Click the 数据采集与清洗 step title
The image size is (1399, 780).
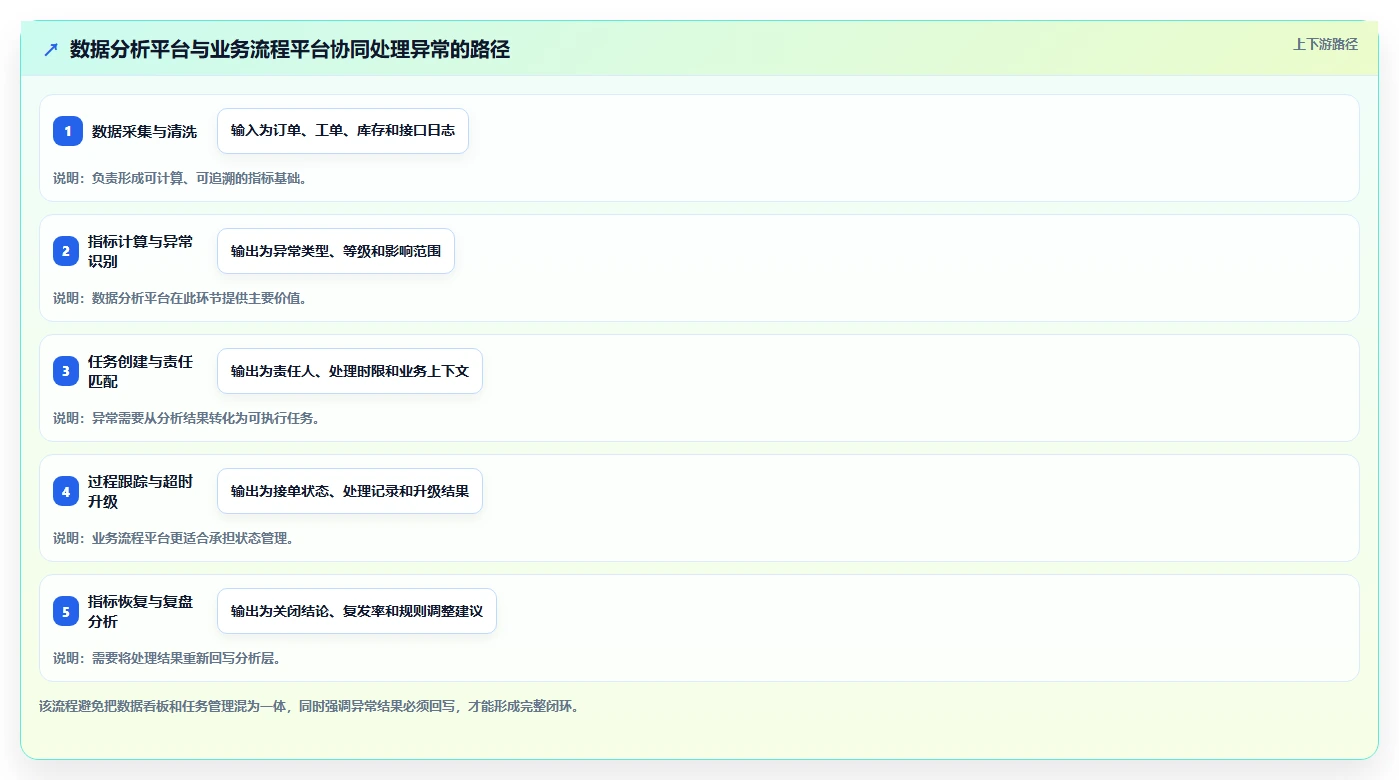point(144,131)
